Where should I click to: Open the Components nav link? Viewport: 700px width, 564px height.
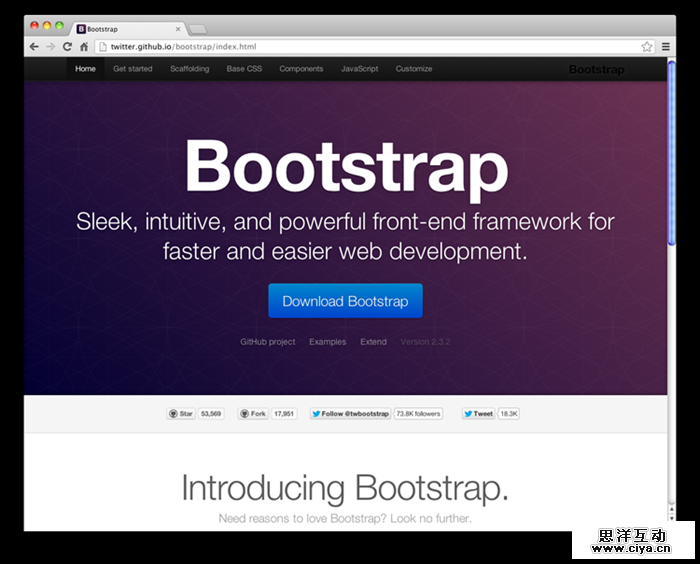pyautogui.click(x=301, y=69)
